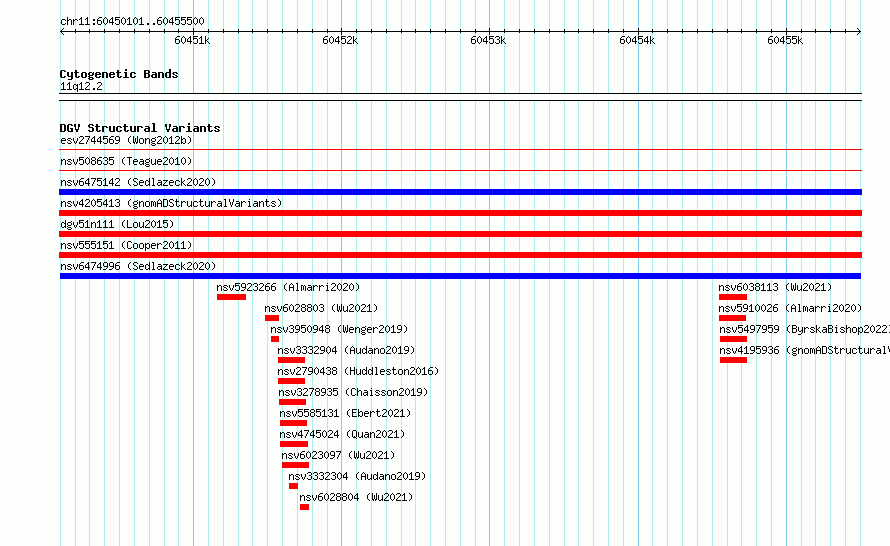Select small red bar under nsv6028804
This screenshot has height=546, width=890.
tap(305, 507)
